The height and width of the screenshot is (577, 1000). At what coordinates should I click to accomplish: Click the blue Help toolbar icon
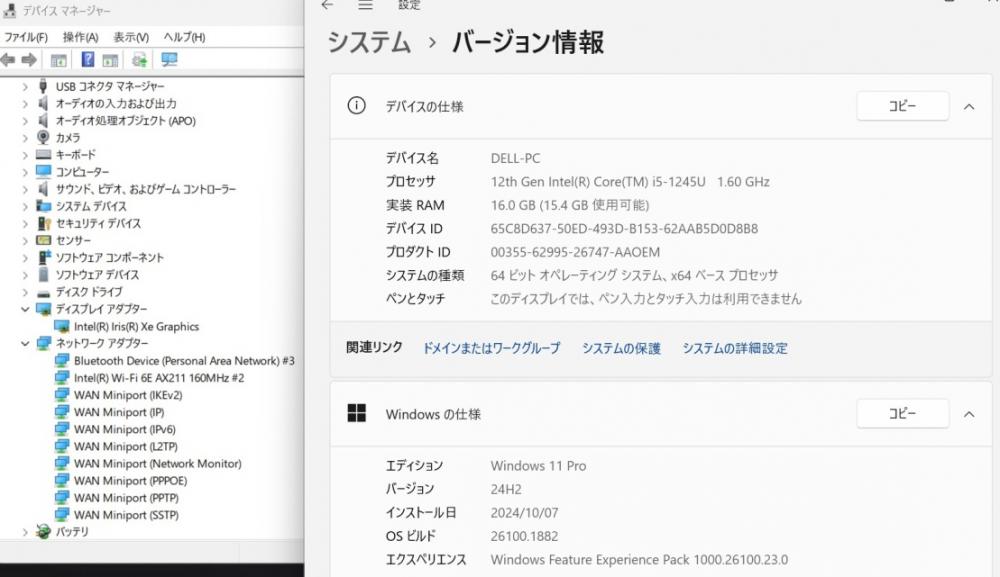point(87,60)
